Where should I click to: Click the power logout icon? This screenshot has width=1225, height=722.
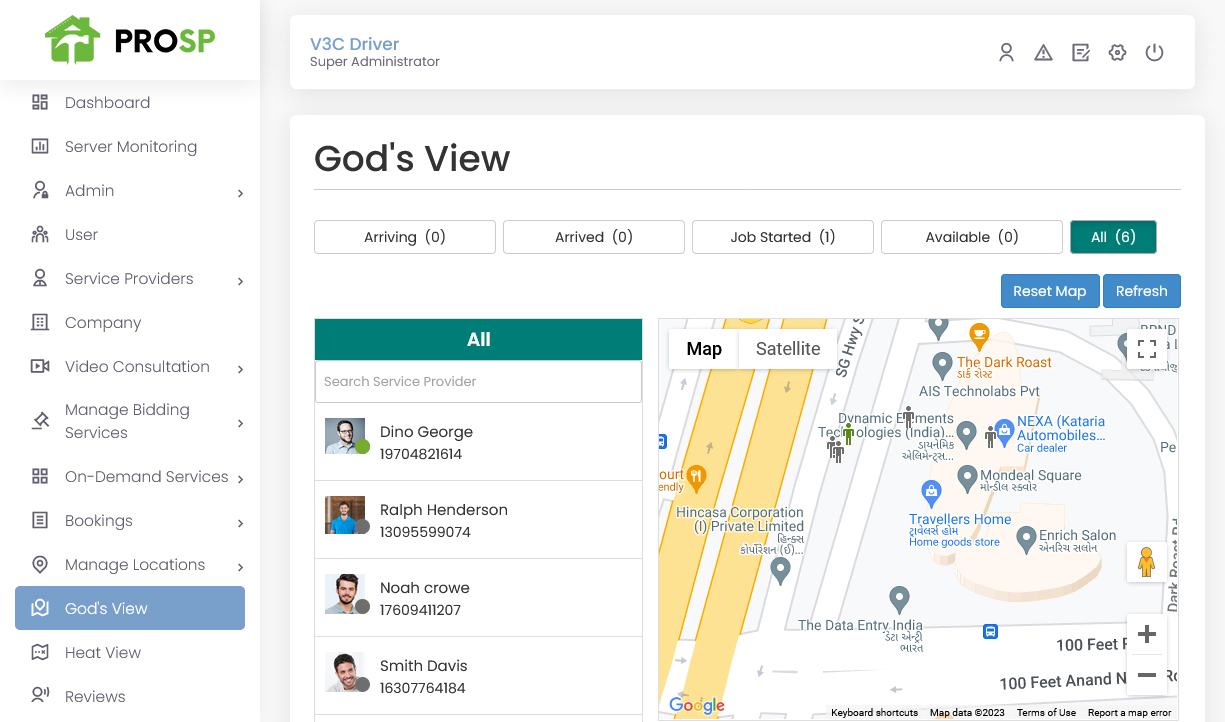pyautogui.click(x=1154, y=52)
